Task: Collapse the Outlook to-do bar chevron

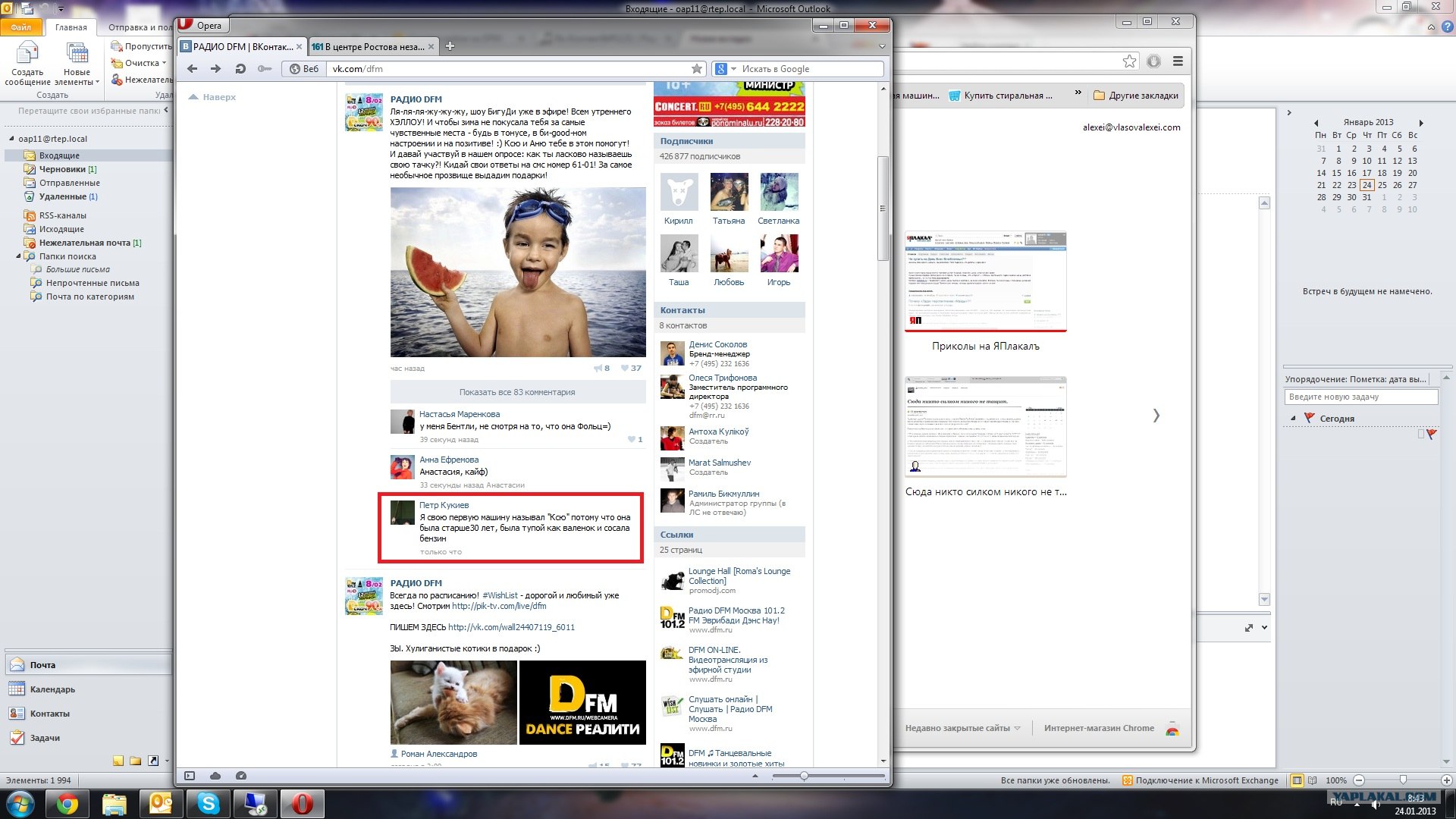Action: (1289, 113)
